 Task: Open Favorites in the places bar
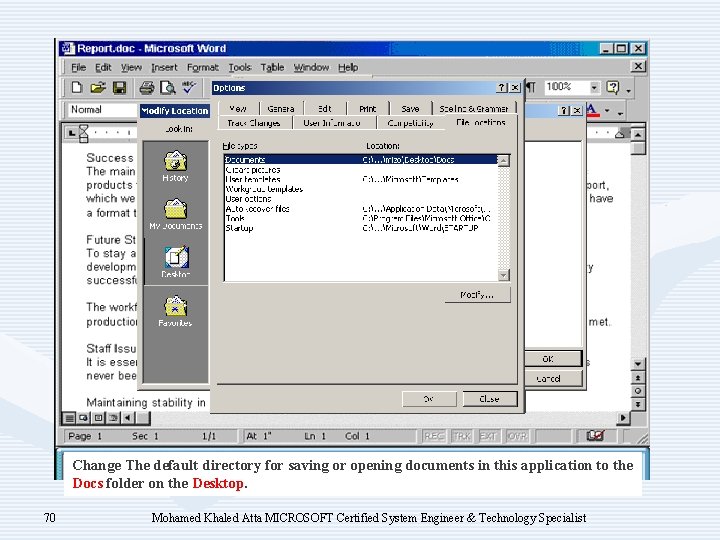coord(175,311)
